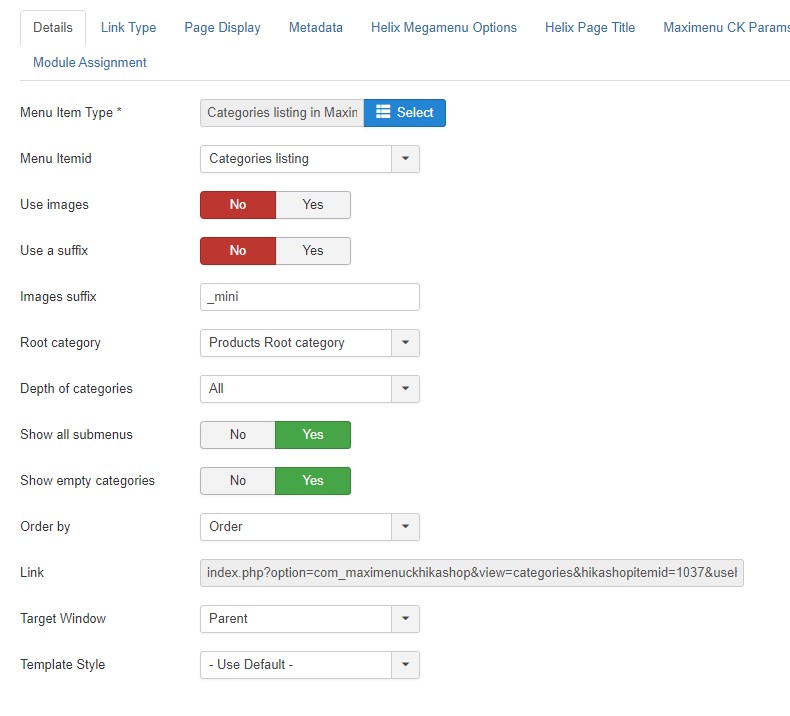Image resolution: width=790 pixels, height=716 pixels.
Task: Open the Module Assignment tab
Action: tap(90, 63)
